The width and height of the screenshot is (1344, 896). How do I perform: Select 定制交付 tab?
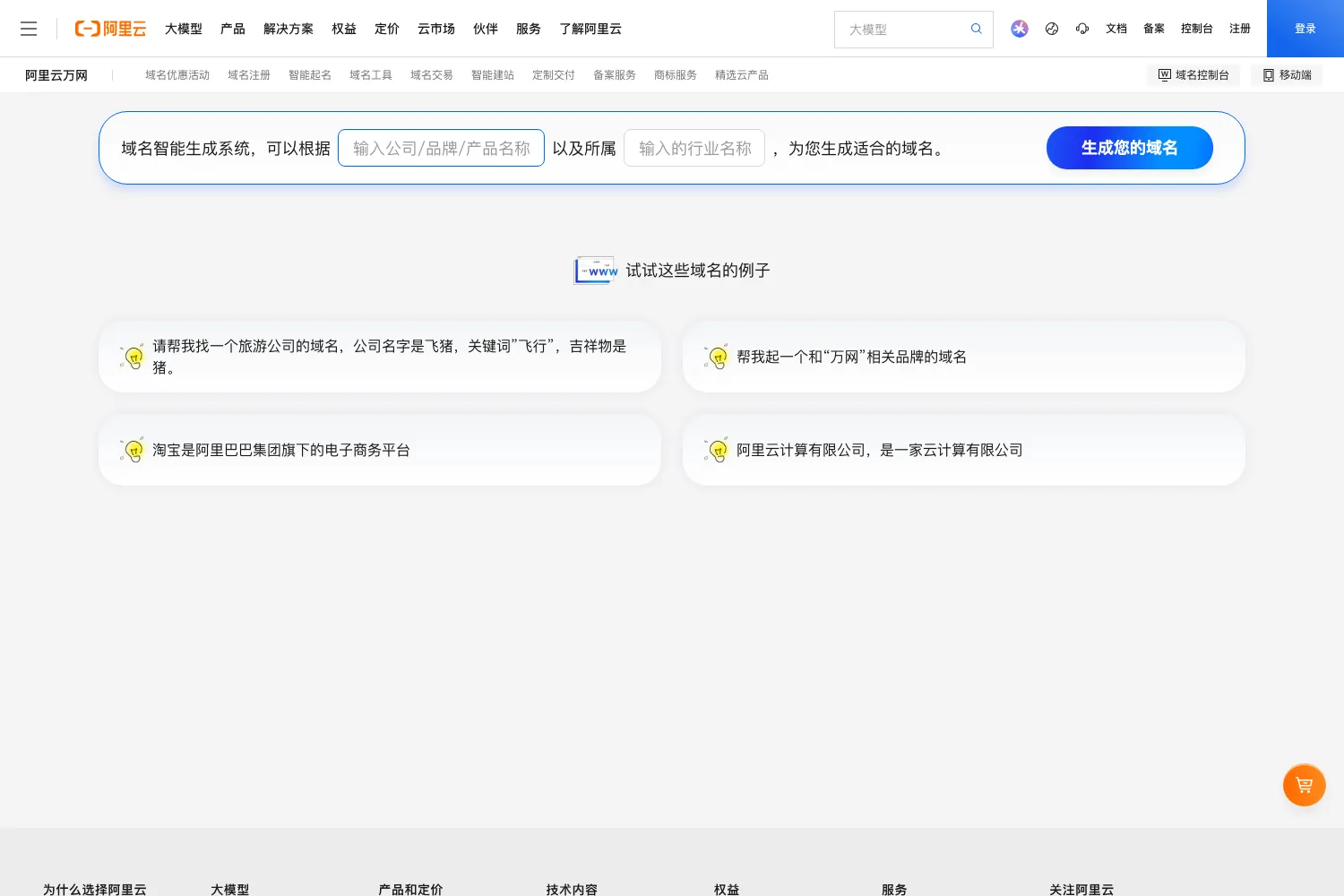coord(554,75)
